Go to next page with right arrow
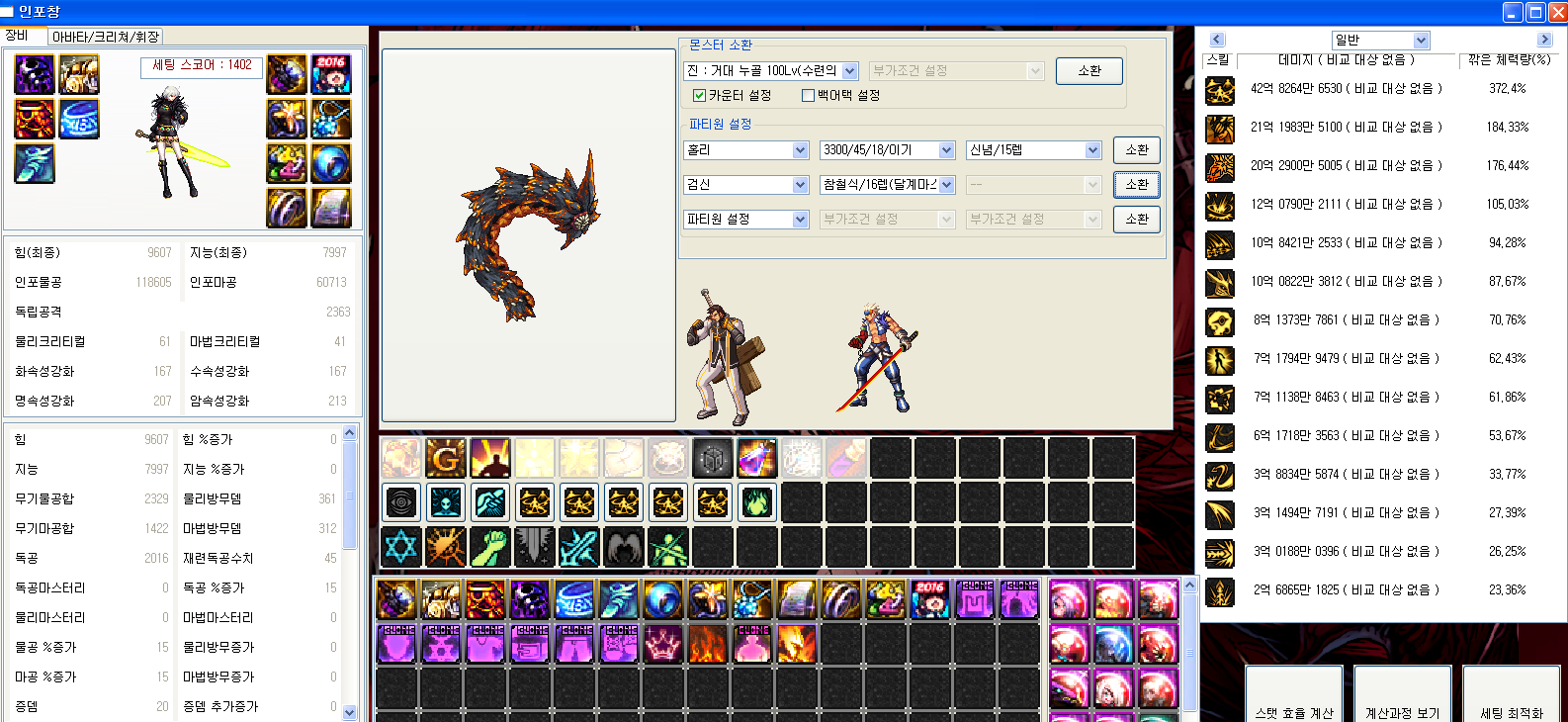 tap(1544, 40)
